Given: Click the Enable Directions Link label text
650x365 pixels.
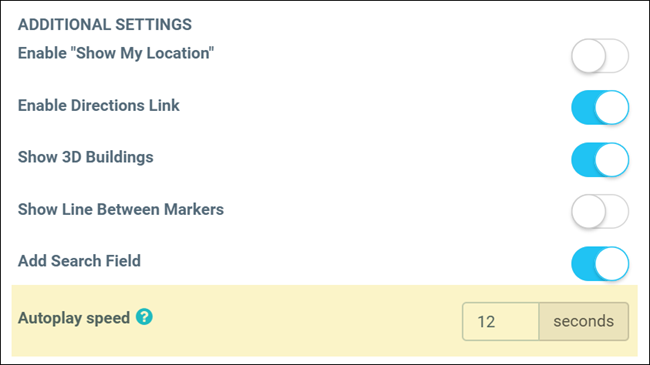Looking at the screenshot, I should (x=99, y=105).
